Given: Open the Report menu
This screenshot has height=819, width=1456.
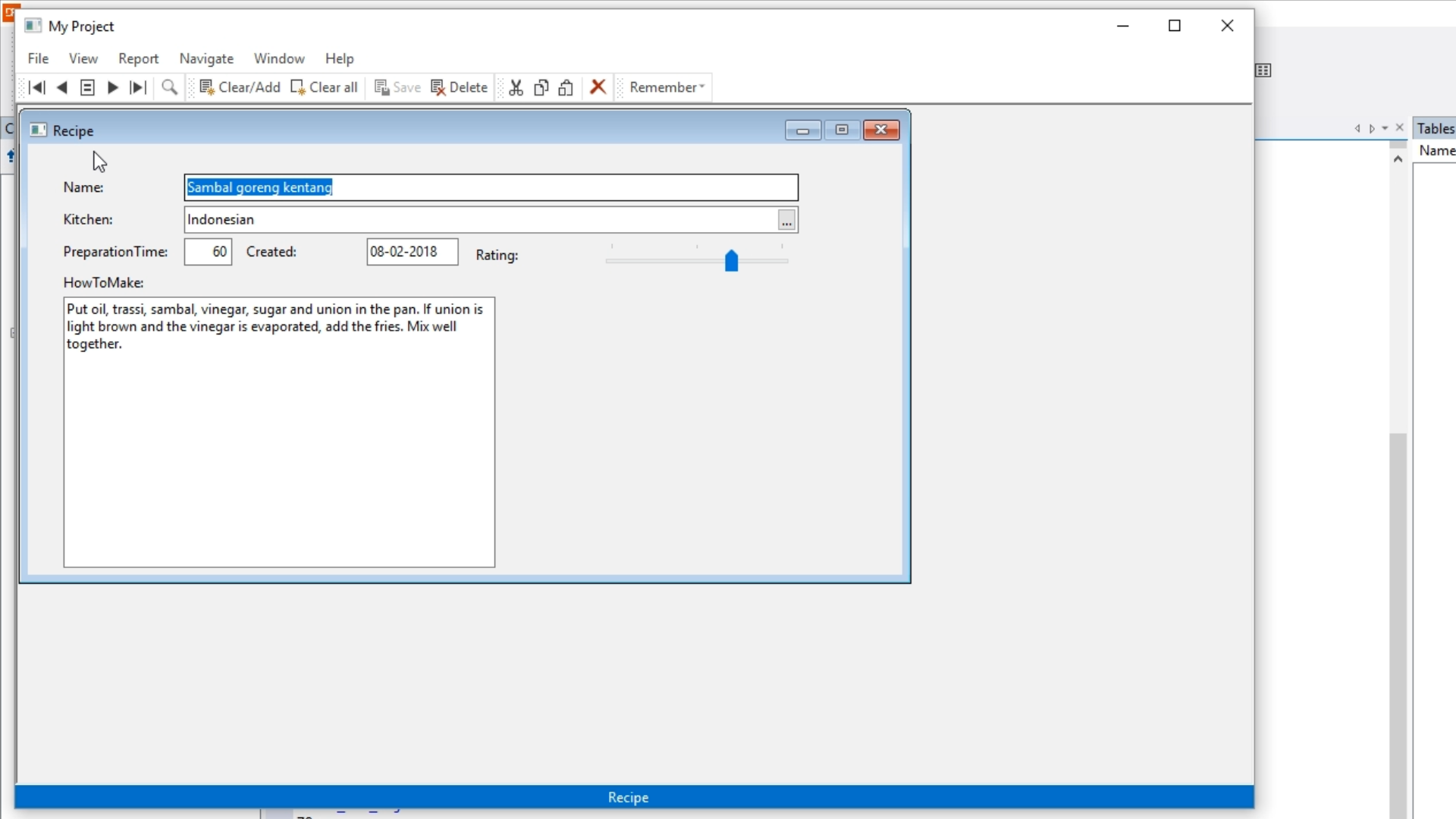Looking at the screenshot, I should pos(138,58).
